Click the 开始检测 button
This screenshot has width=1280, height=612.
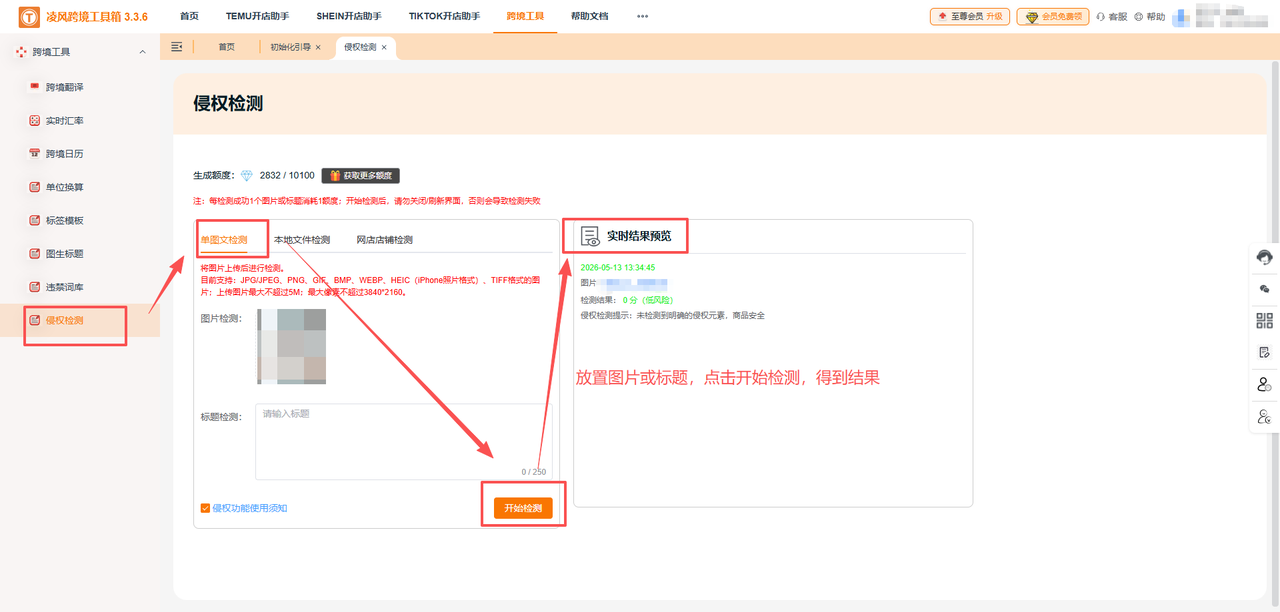point(523,508)
